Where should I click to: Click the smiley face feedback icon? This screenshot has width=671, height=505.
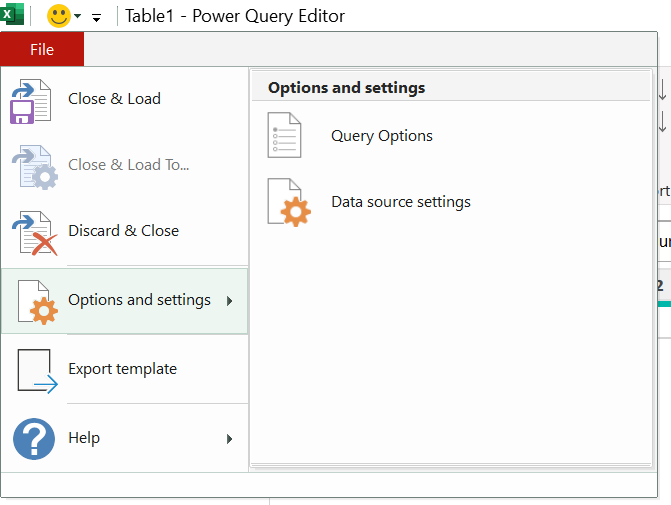point(59,16)
